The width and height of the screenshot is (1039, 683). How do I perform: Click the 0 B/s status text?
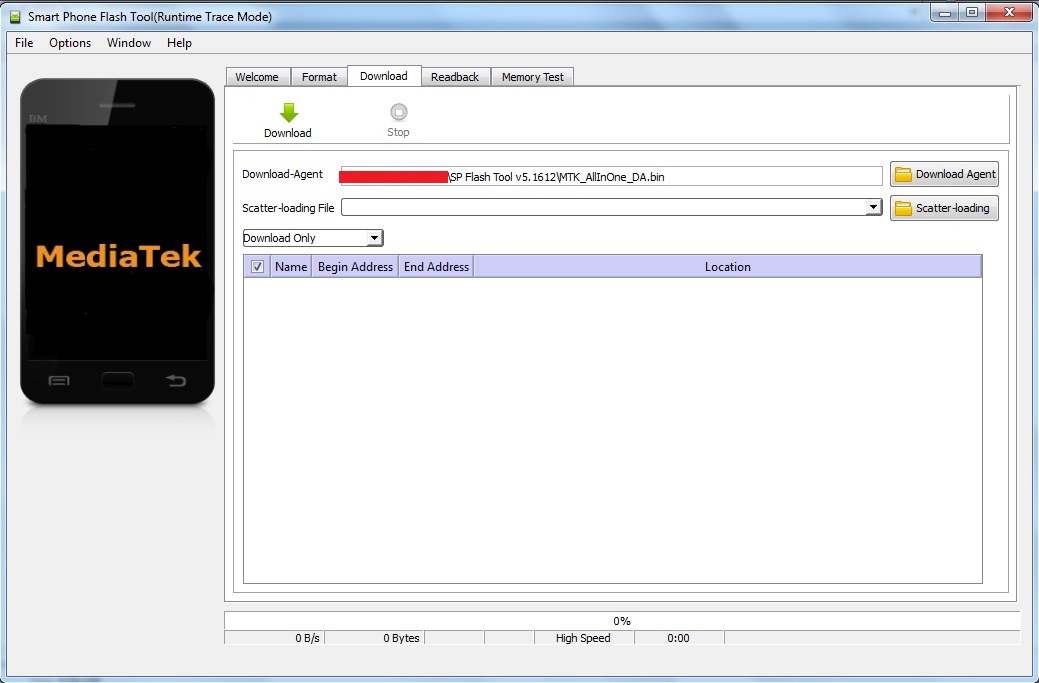coord(307,638)
